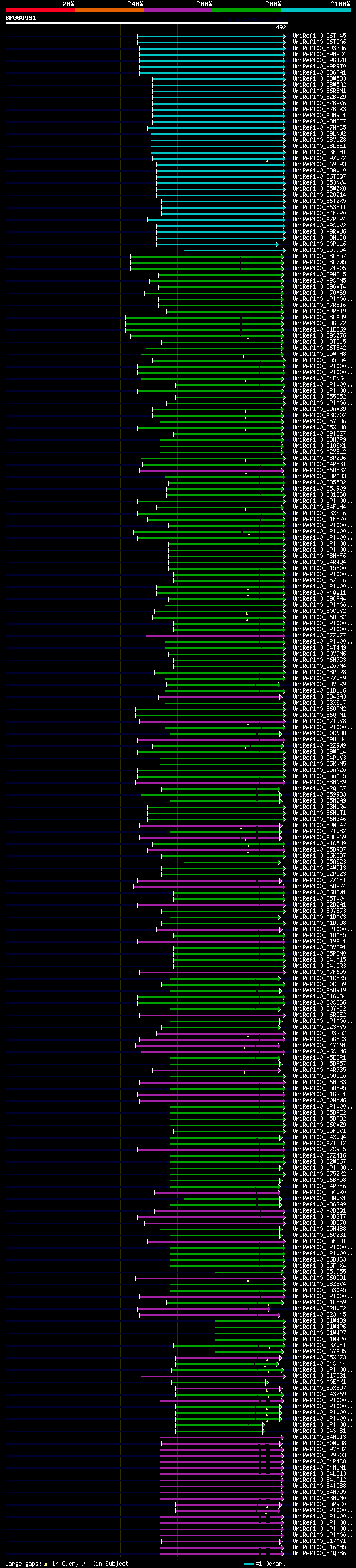Select hit label UniRef100_Q5PRC0

[x=319, y=1505]
